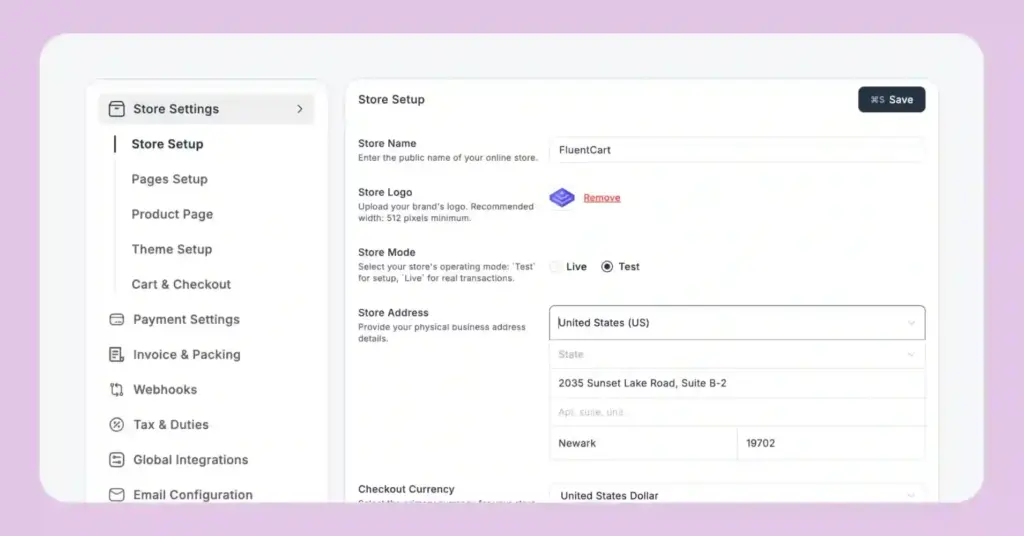Click the Global Integrations icon
Screen dimensions: 1024x536
click(x=117, y=460)
